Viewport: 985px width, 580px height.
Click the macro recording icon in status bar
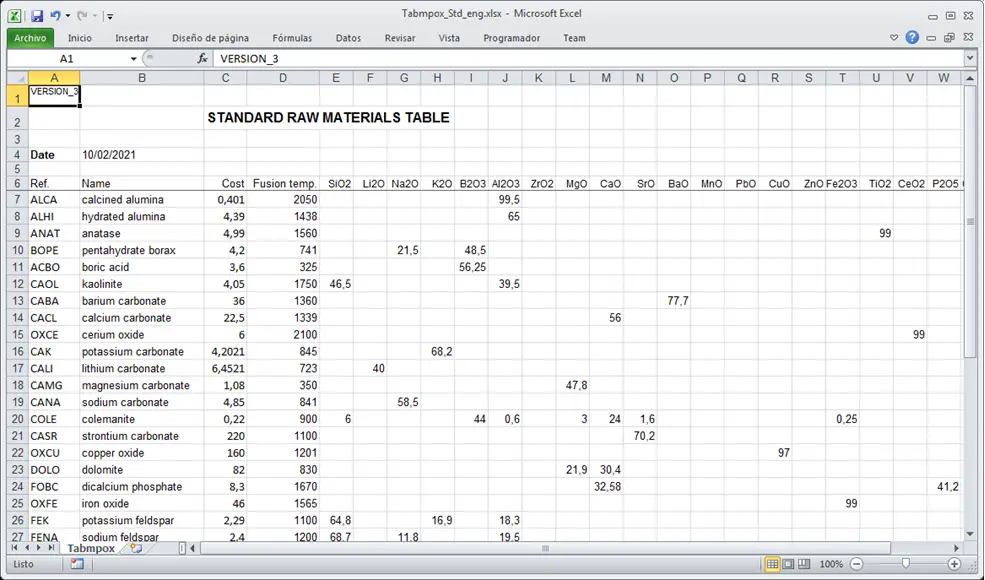(x=77, y=564)
